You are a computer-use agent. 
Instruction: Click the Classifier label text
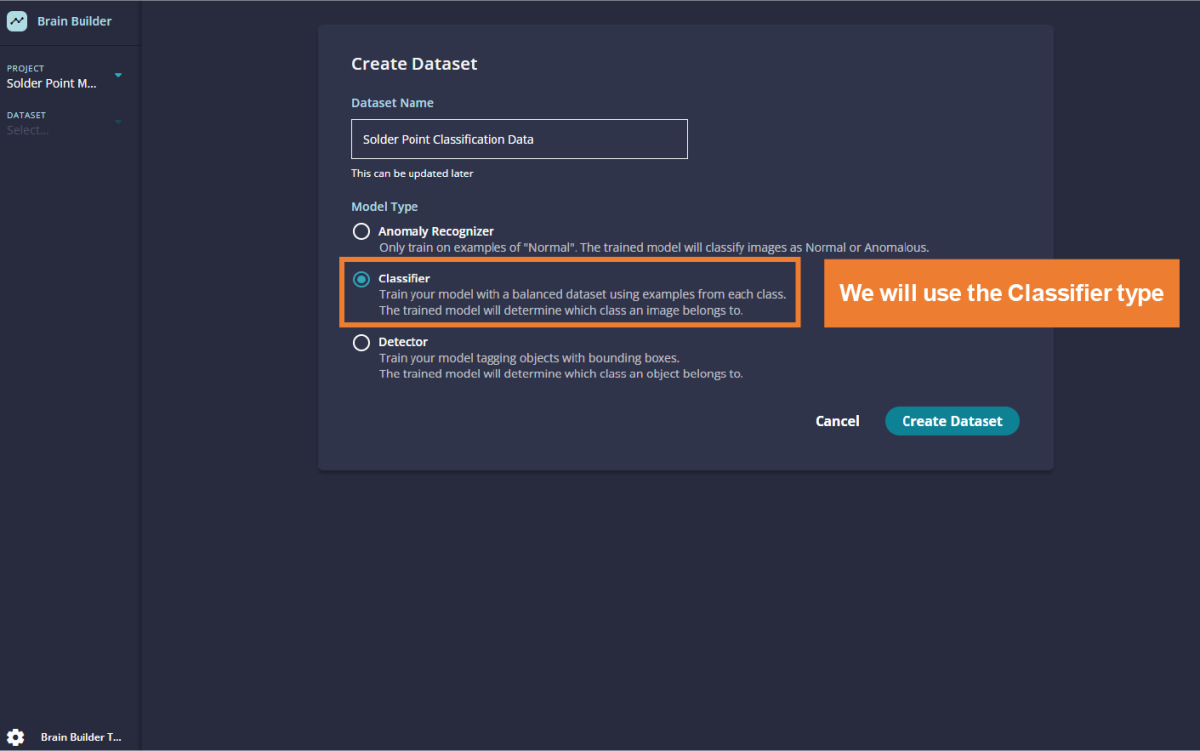tap(404, 278)
